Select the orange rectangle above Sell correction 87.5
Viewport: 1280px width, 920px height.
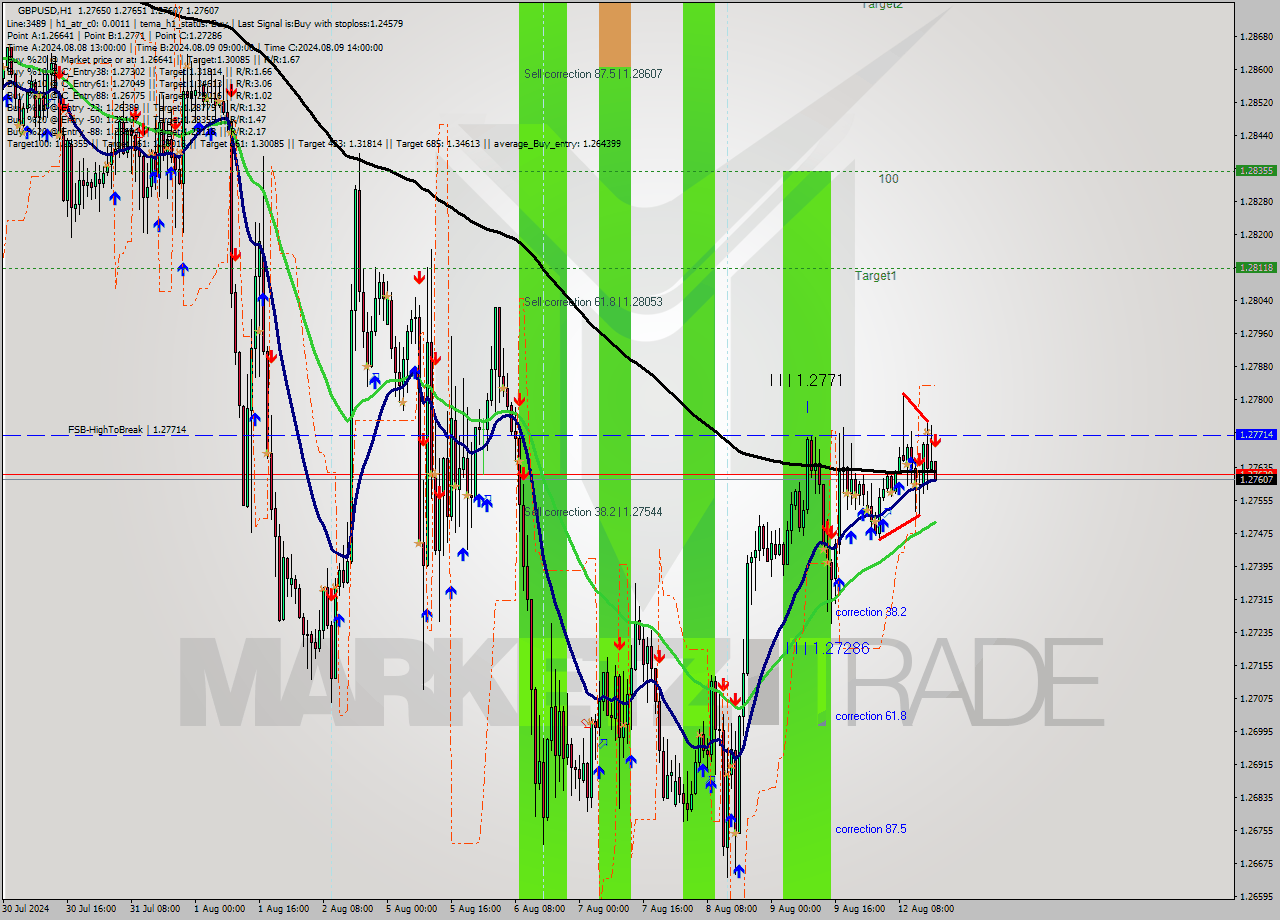[615, 35]
